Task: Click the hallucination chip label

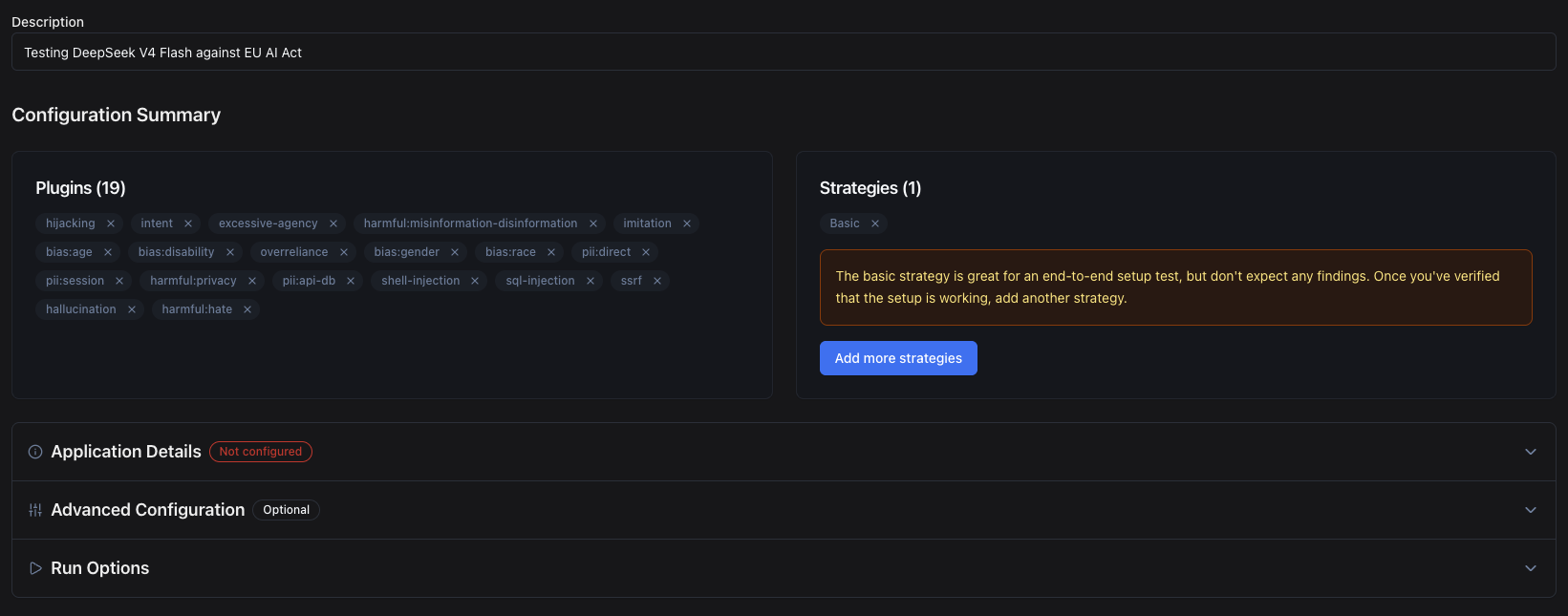Action: (x=81, y=309)
